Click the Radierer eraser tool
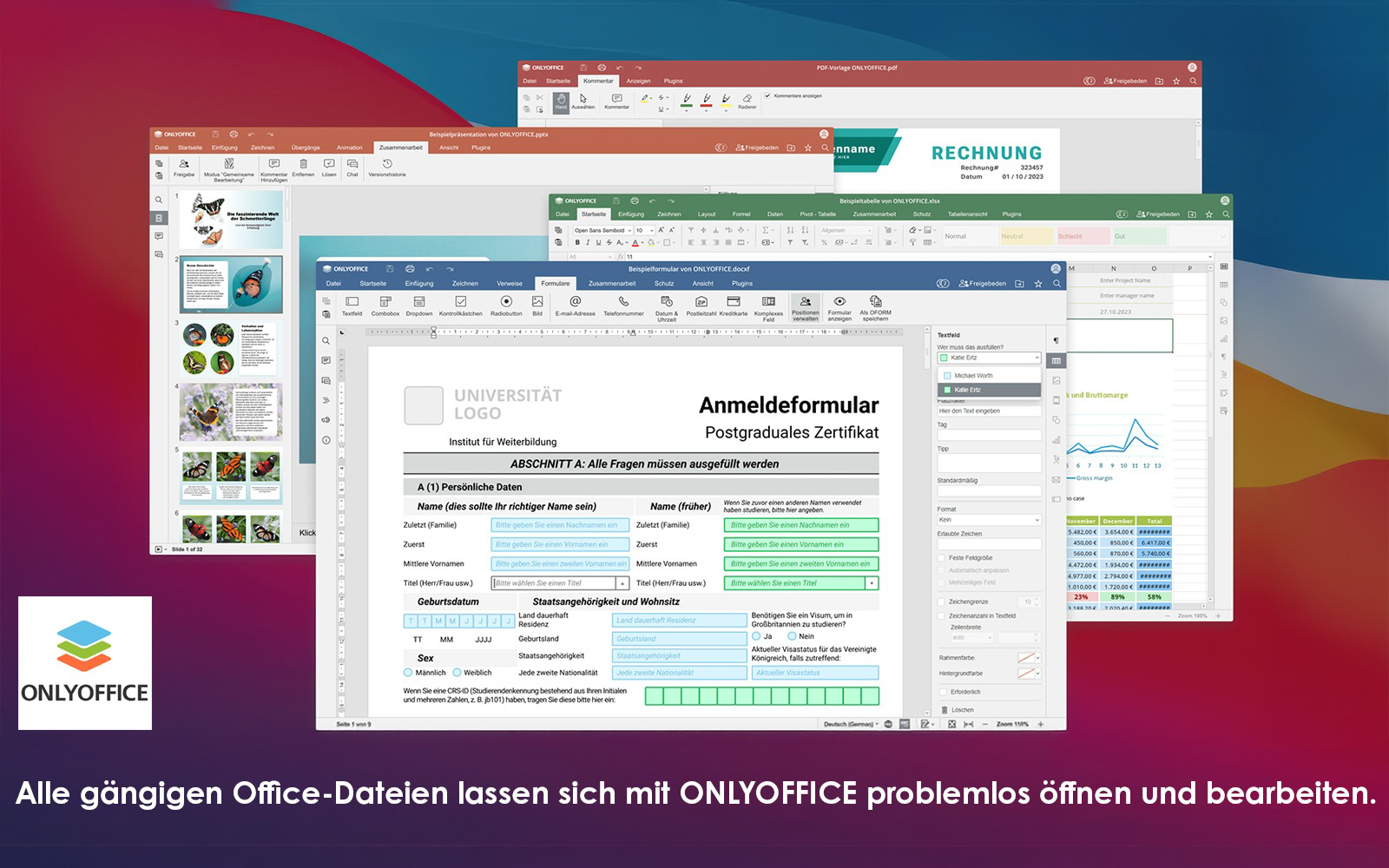 747,99
